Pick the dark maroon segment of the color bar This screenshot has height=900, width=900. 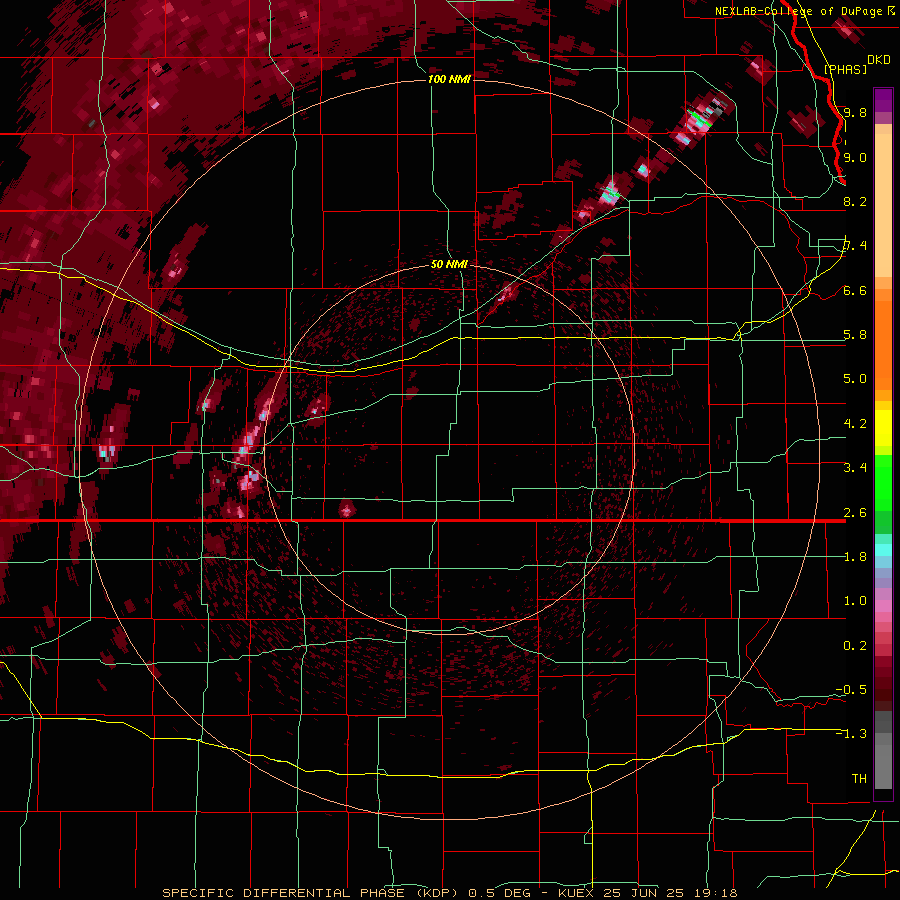883,683
